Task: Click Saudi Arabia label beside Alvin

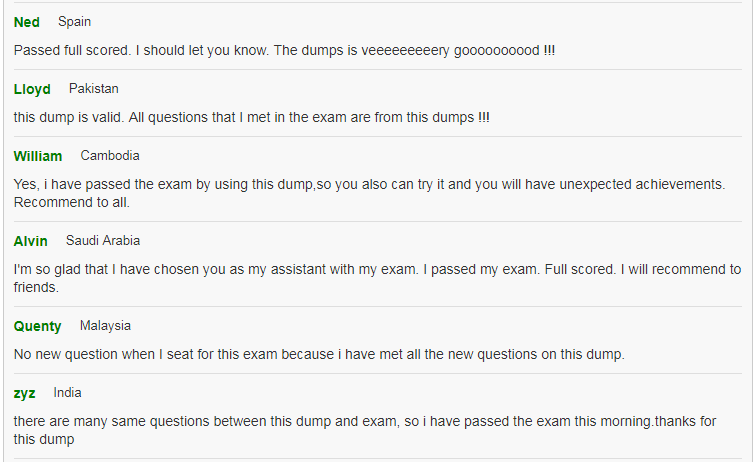Action: coord(103,241)
